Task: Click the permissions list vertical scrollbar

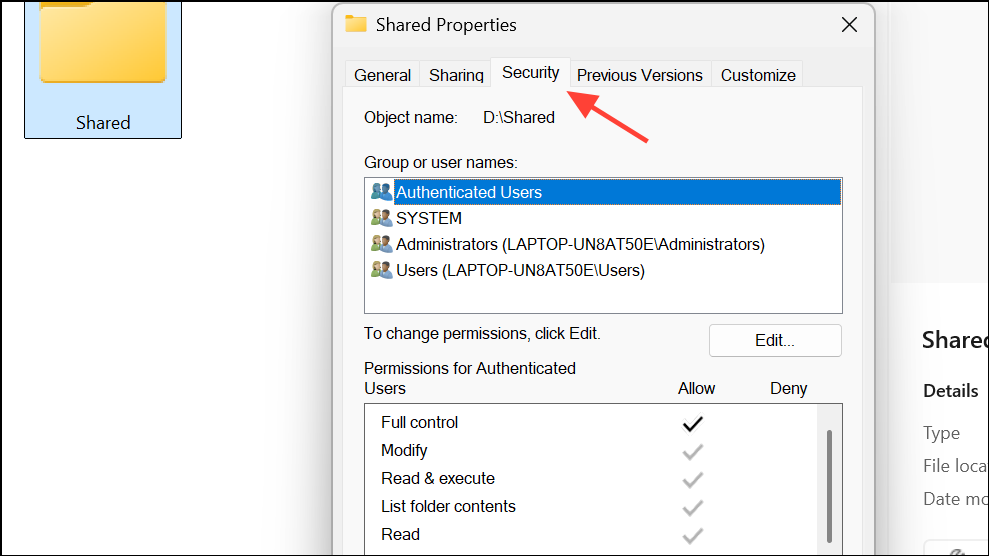Action: click(x=829, y=480)
